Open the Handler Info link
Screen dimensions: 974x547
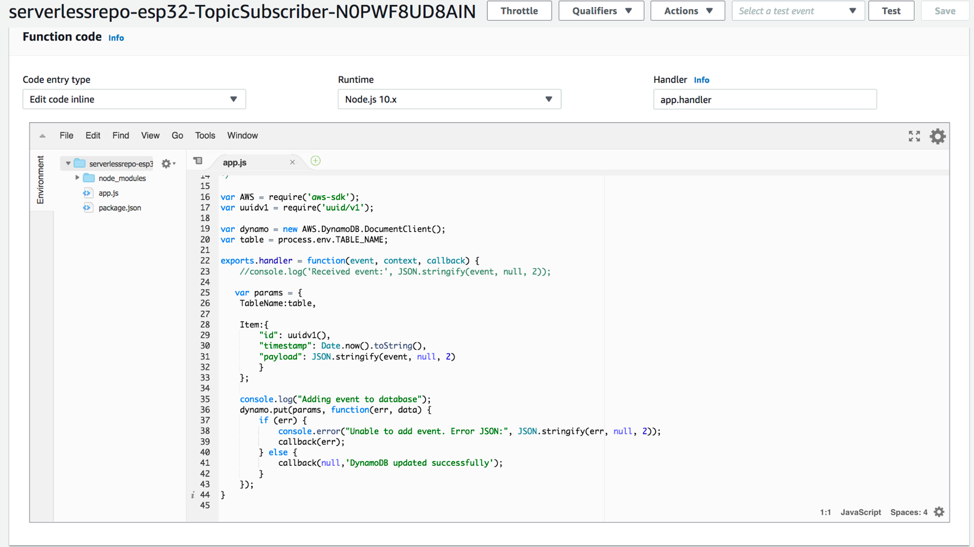coord(701,80)
